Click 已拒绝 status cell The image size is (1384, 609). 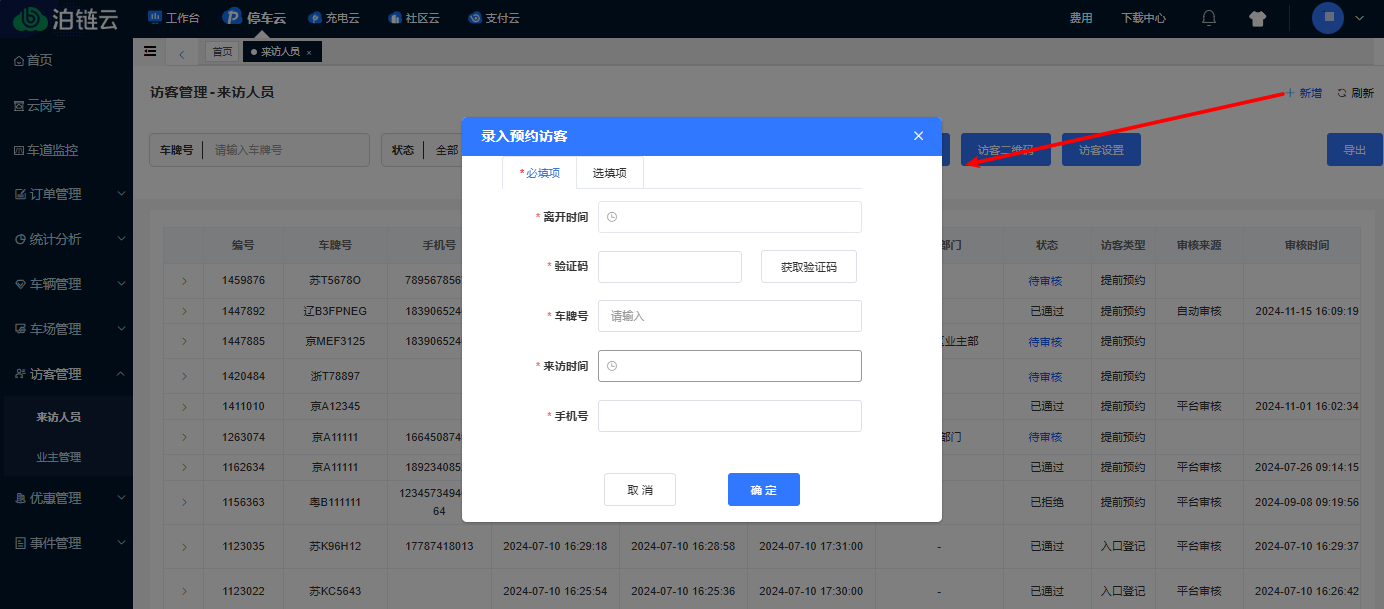pyautogui.click(x=1046, y=502)
